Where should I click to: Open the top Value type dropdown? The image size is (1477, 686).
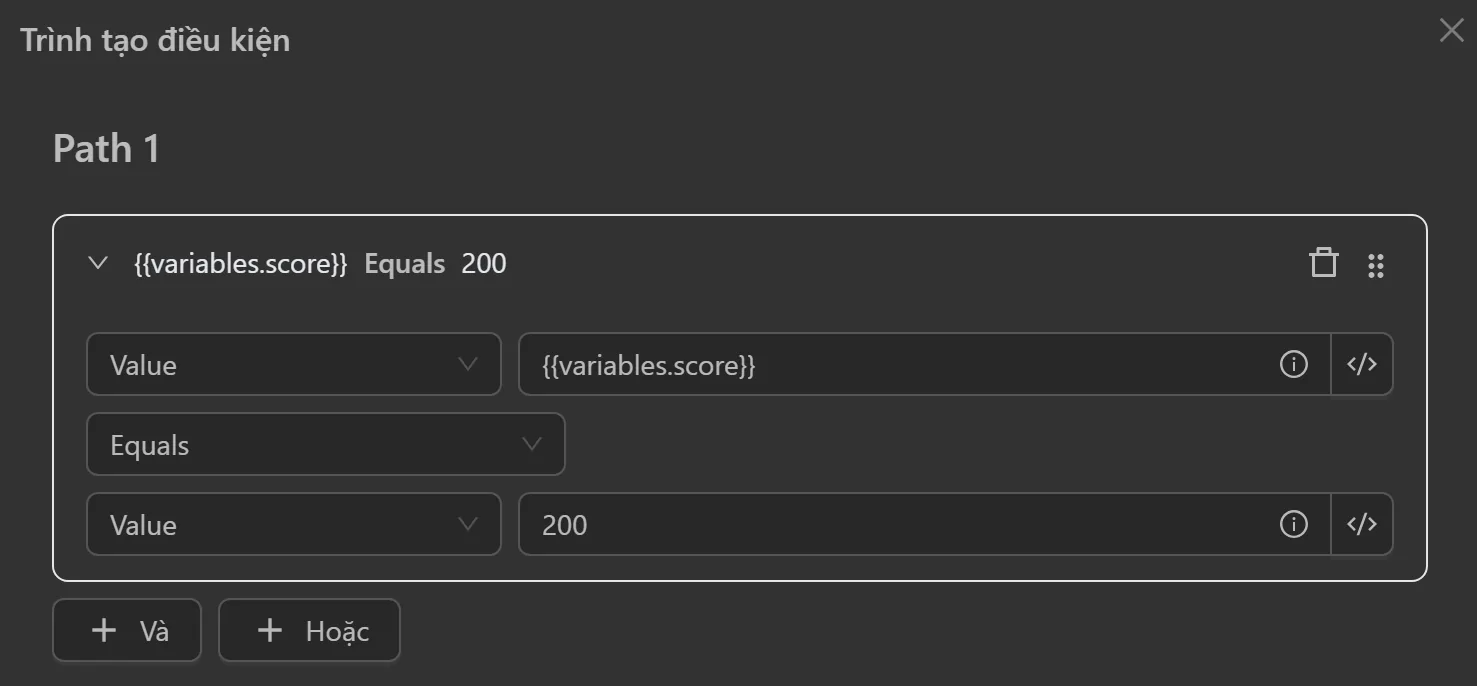[x=293, y=365]
